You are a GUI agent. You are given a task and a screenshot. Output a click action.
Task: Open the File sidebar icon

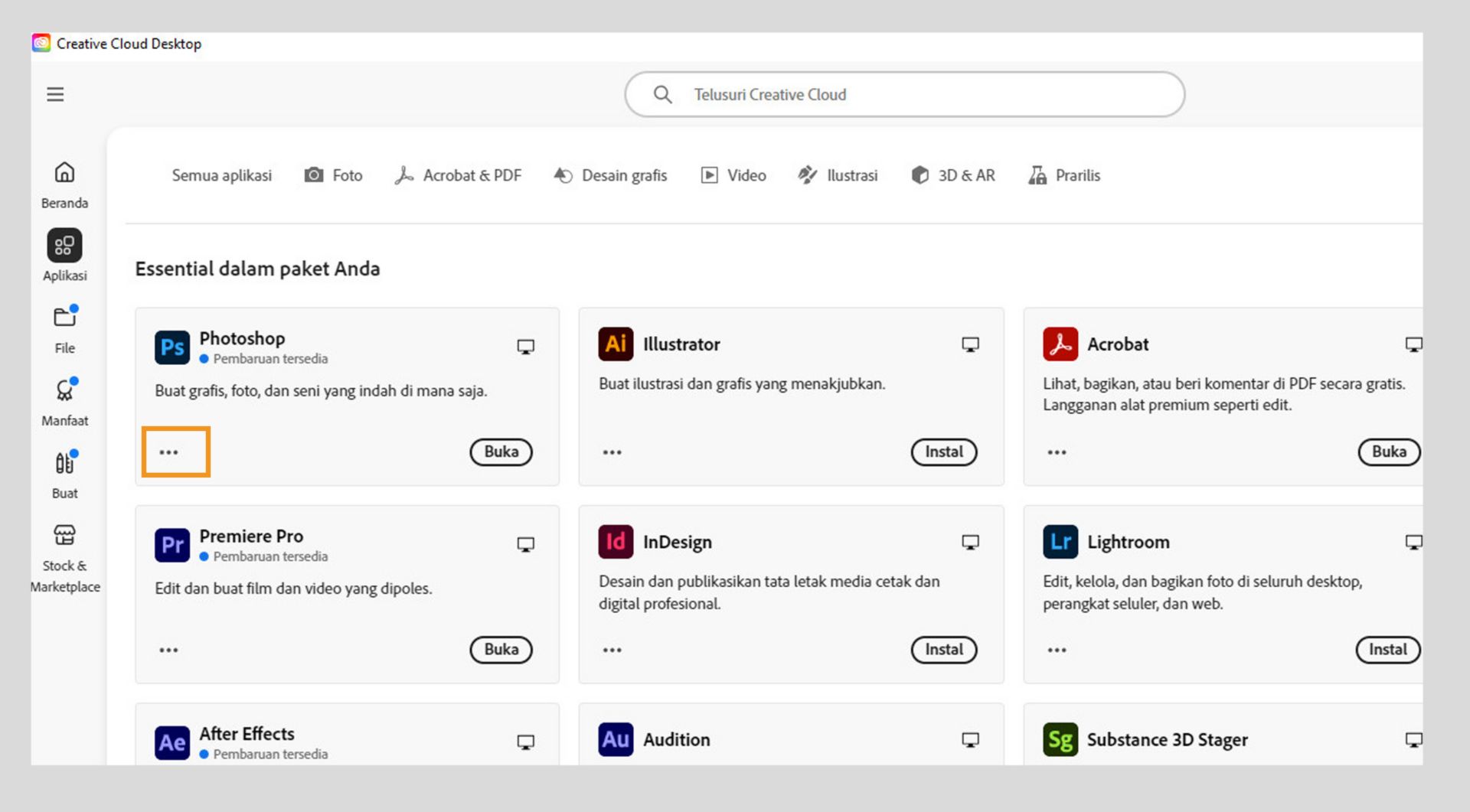pyautogui.click(x=64, y=318)
